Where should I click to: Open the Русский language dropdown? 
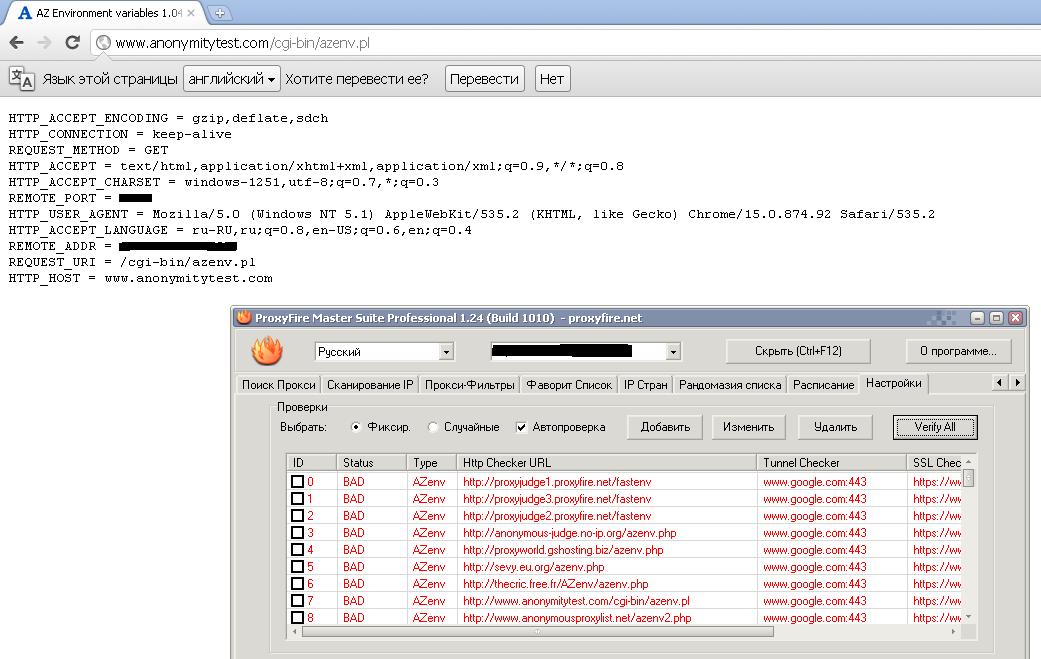click(447, 352)
